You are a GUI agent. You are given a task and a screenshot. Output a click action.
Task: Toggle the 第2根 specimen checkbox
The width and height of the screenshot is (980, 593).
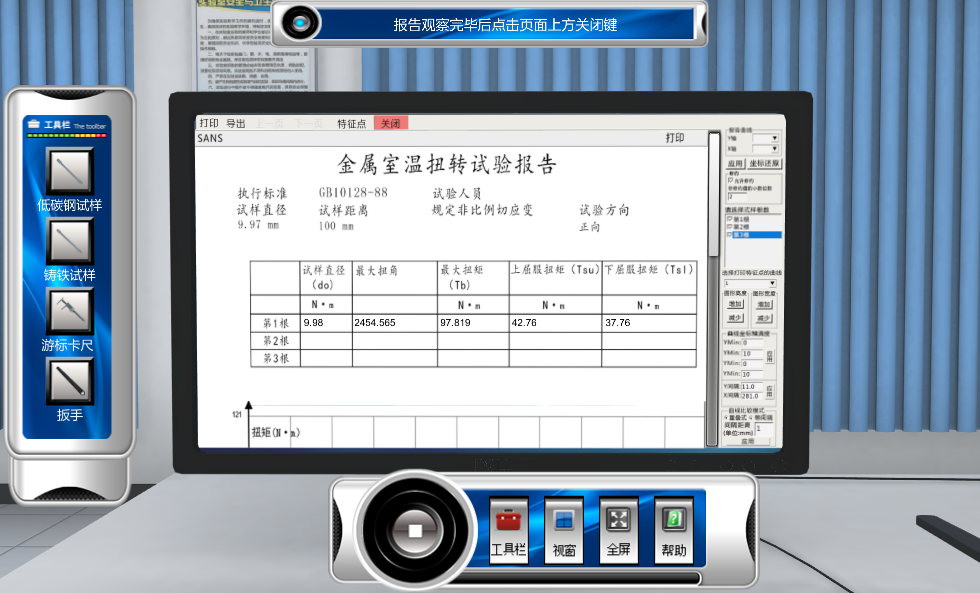pyautogui.click(x=729, y=226)
